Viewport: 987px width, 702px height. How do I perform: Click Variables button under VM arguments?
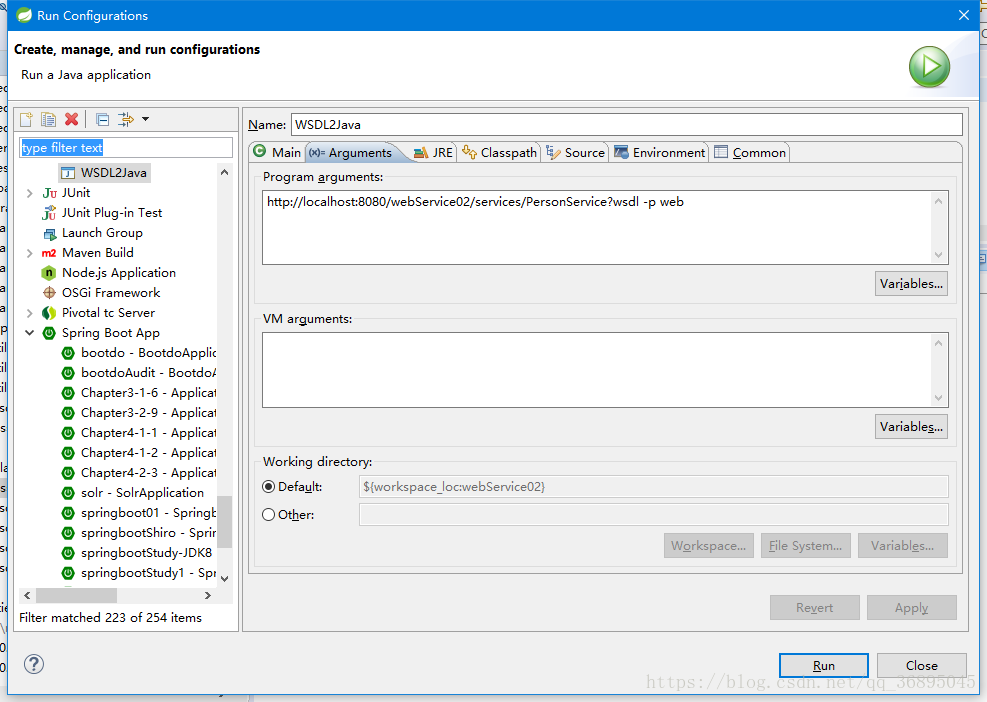pos(911,427)
